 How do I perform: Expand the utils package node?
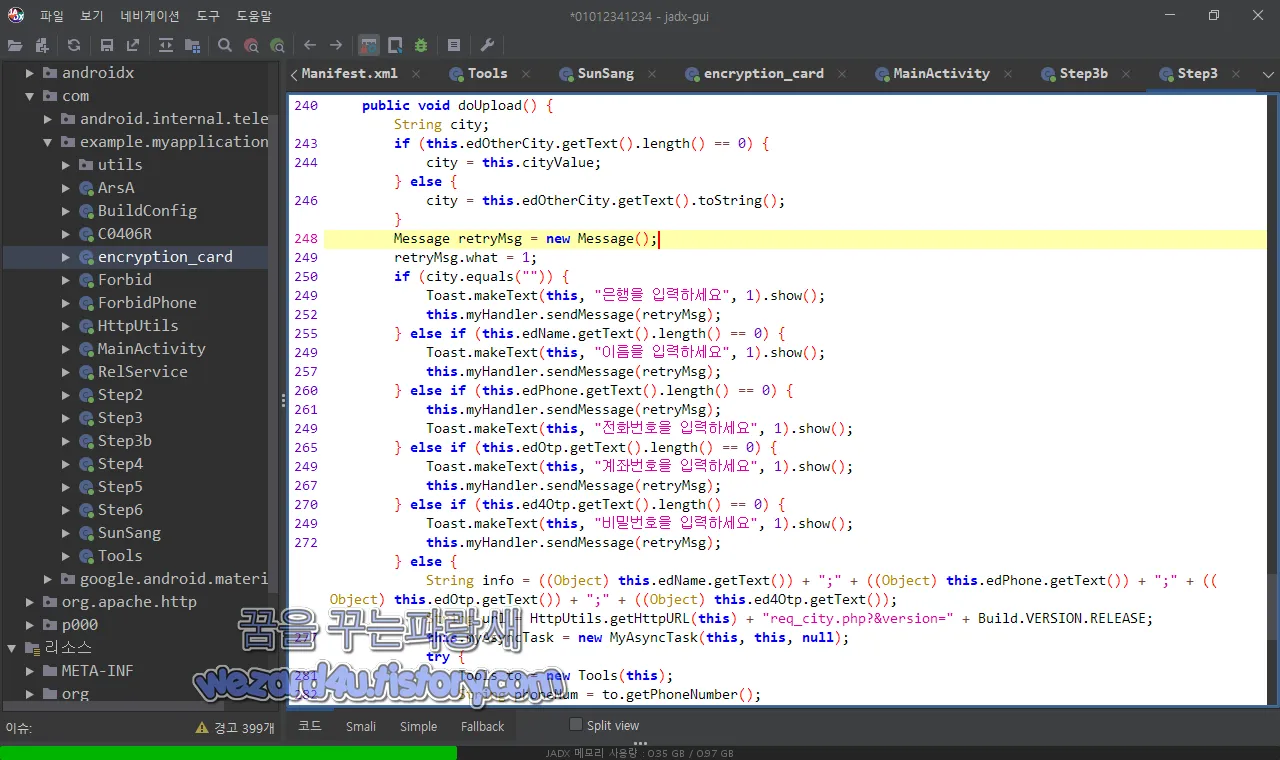tap(66, 165)
